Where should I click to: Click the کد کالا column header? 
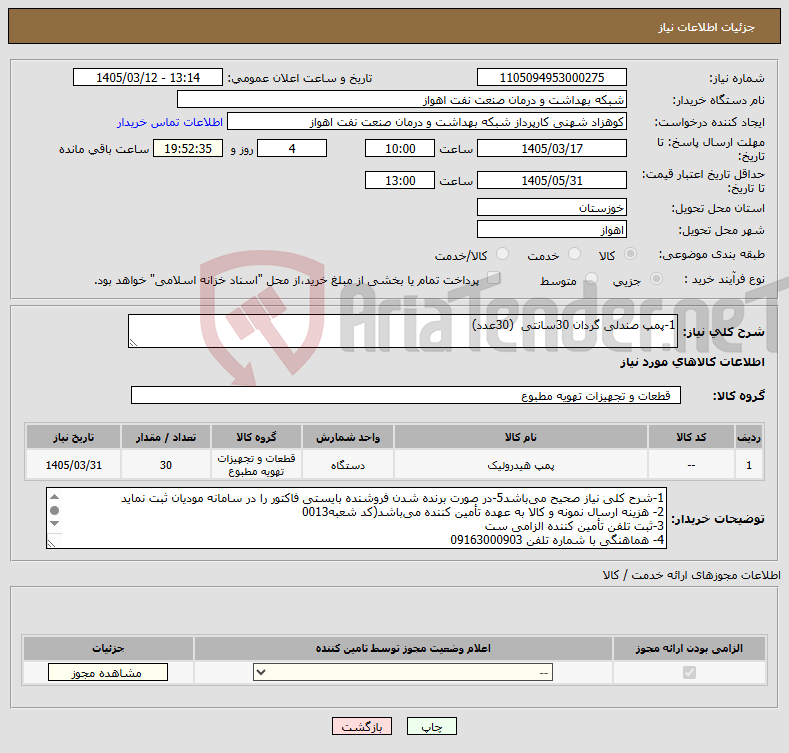(691, 437)
